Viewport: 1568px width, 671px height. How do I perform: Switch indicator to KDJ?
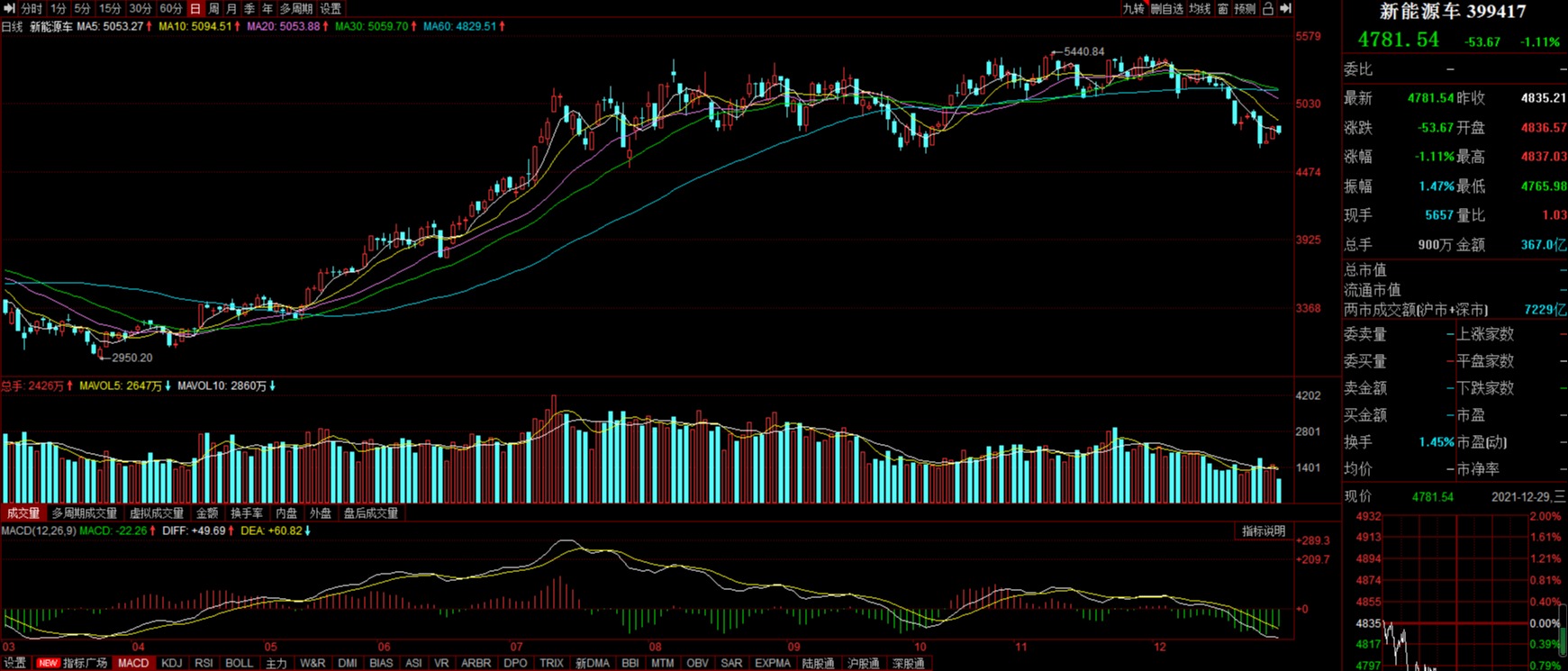tap(171, 663)
